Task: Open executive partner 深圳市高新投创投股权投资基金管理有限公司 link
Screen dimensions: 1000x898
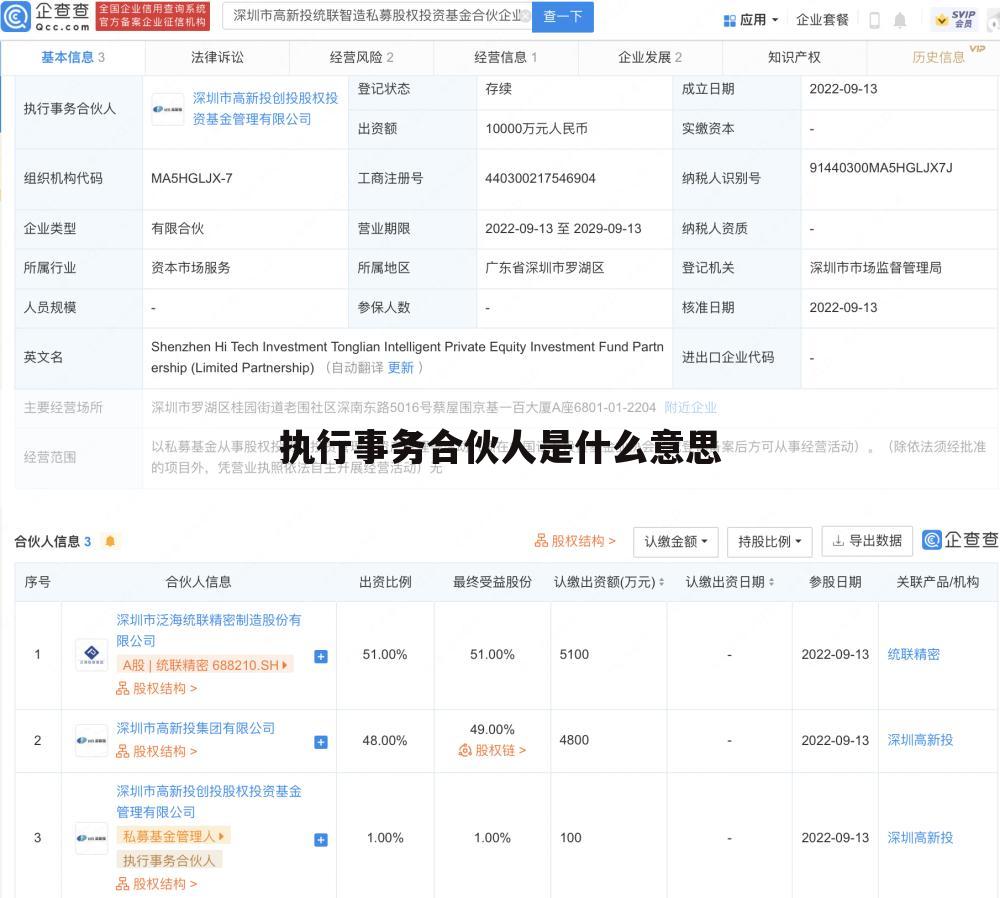Action: pyautogui.click(x=265, y=108)
